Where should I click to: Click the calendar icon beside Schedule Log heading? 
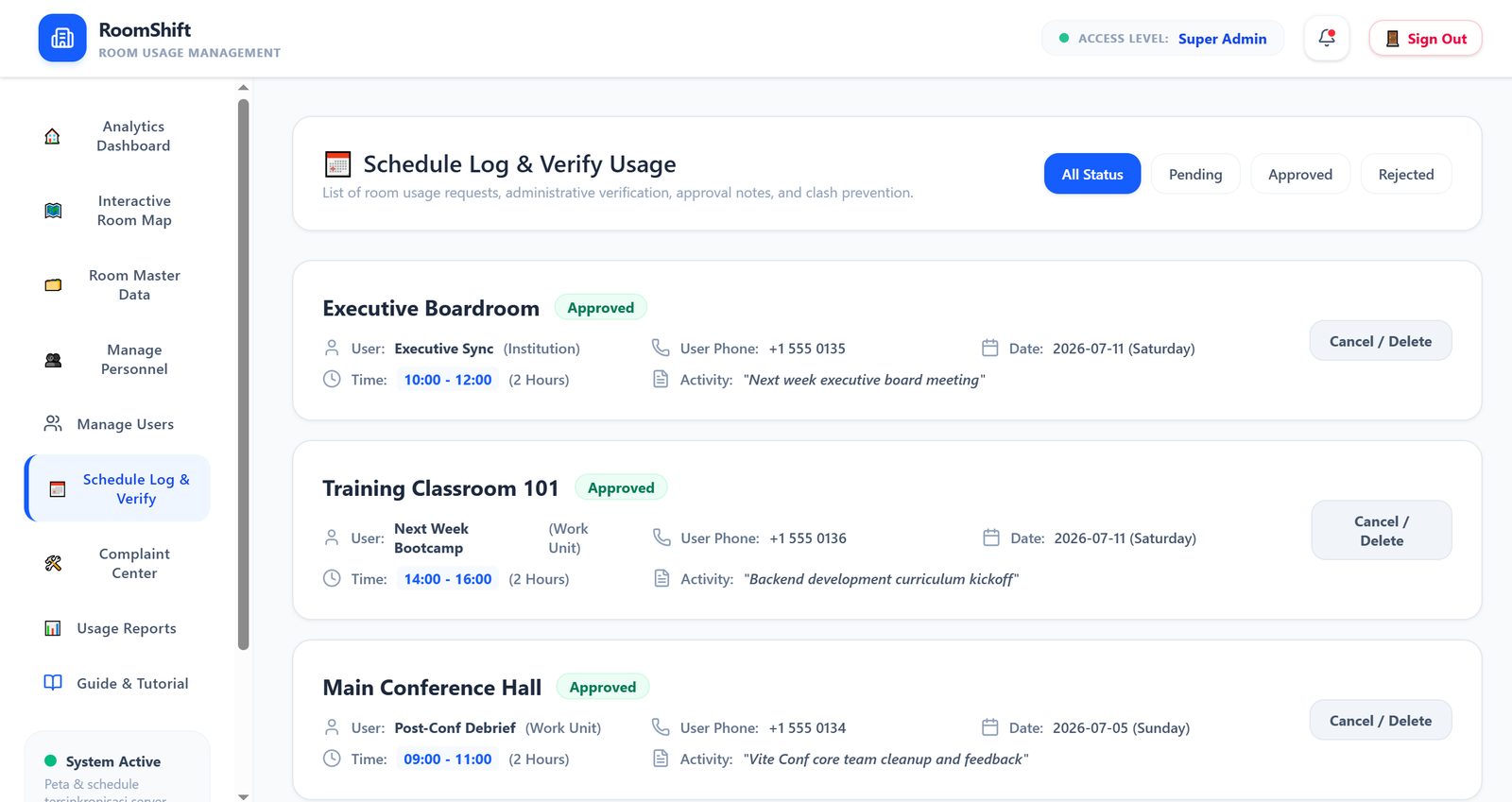337,164
